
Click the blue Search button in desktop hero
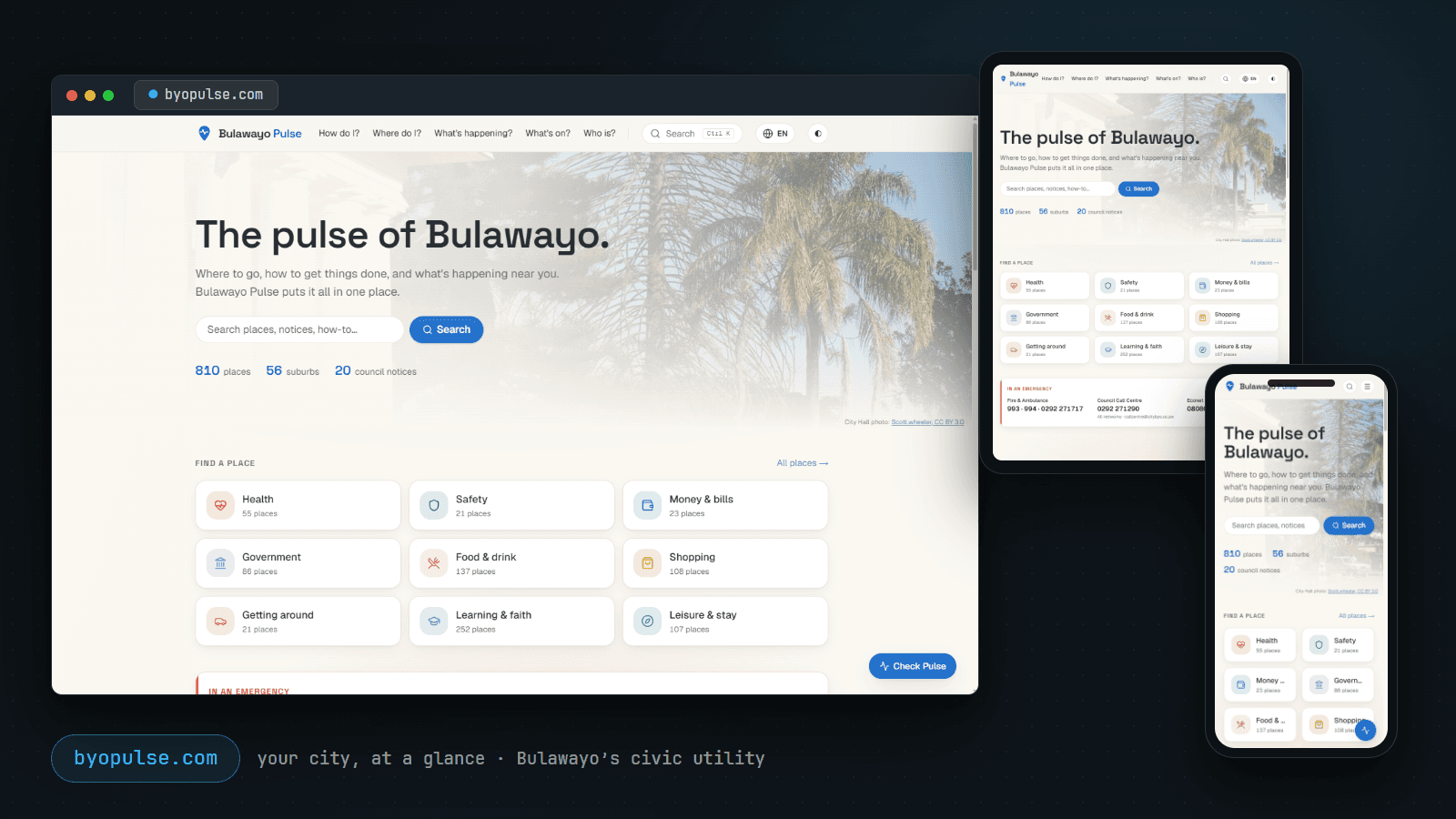coord(446,329)
